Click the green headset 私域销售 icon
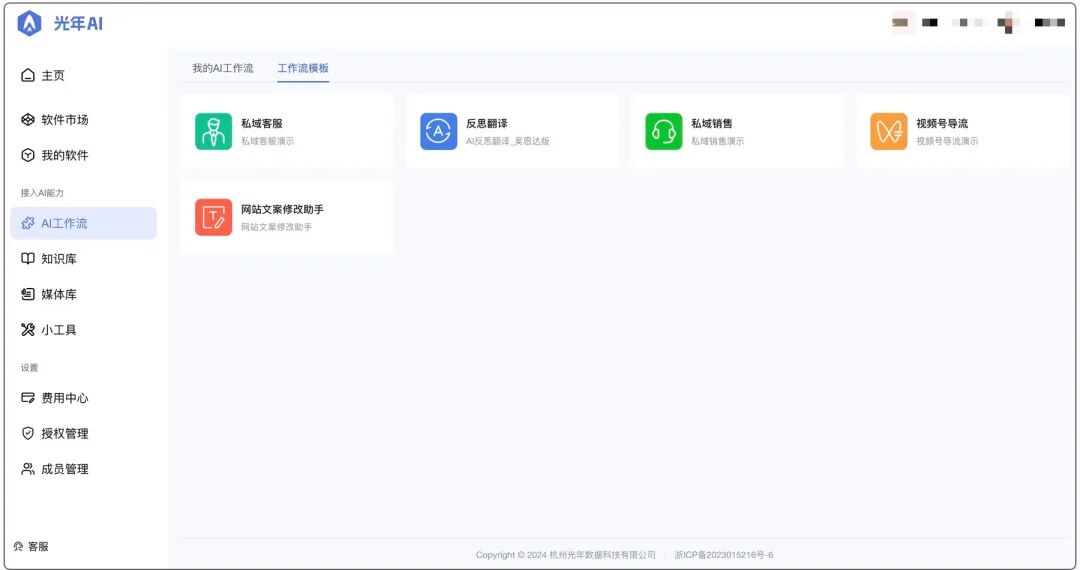The height and width of the screenshot is (570, 1080). tap(664, 131)
